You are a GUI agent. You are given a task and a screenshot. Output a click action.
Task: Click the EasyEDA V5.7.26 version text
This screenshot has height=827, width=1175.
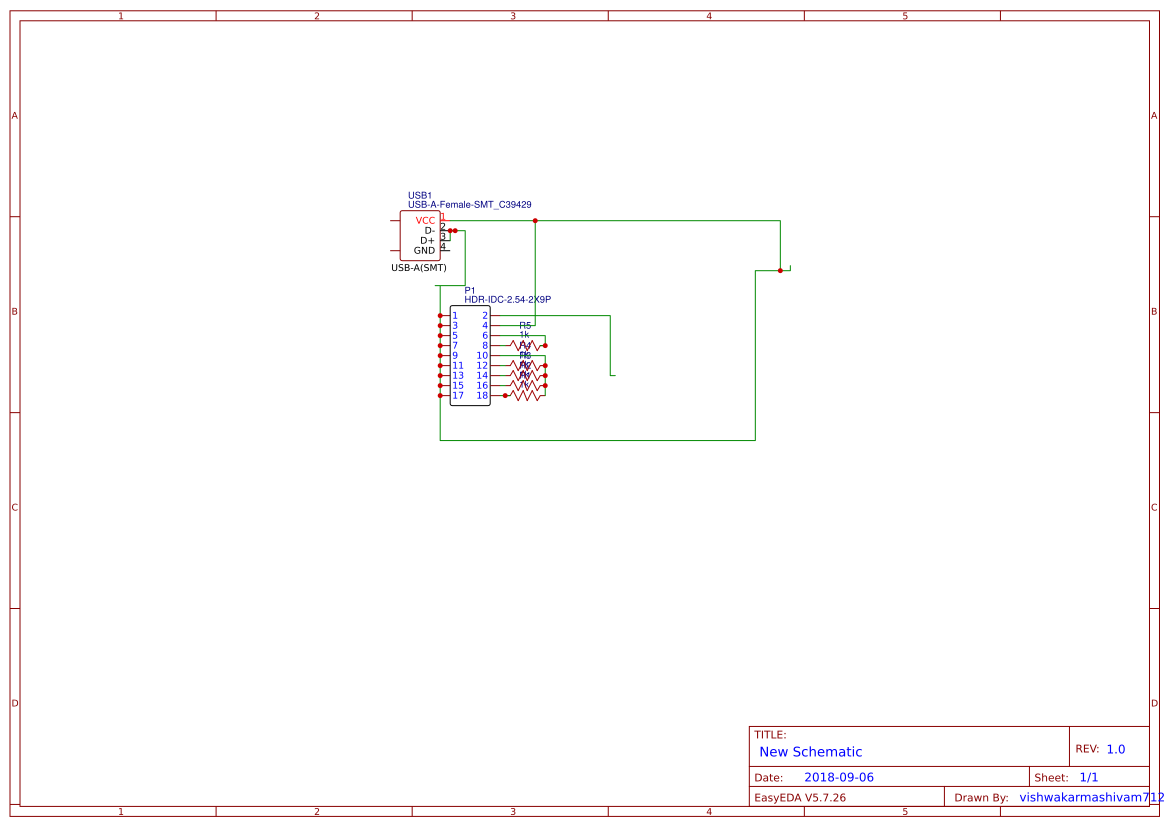click(800, 797)
